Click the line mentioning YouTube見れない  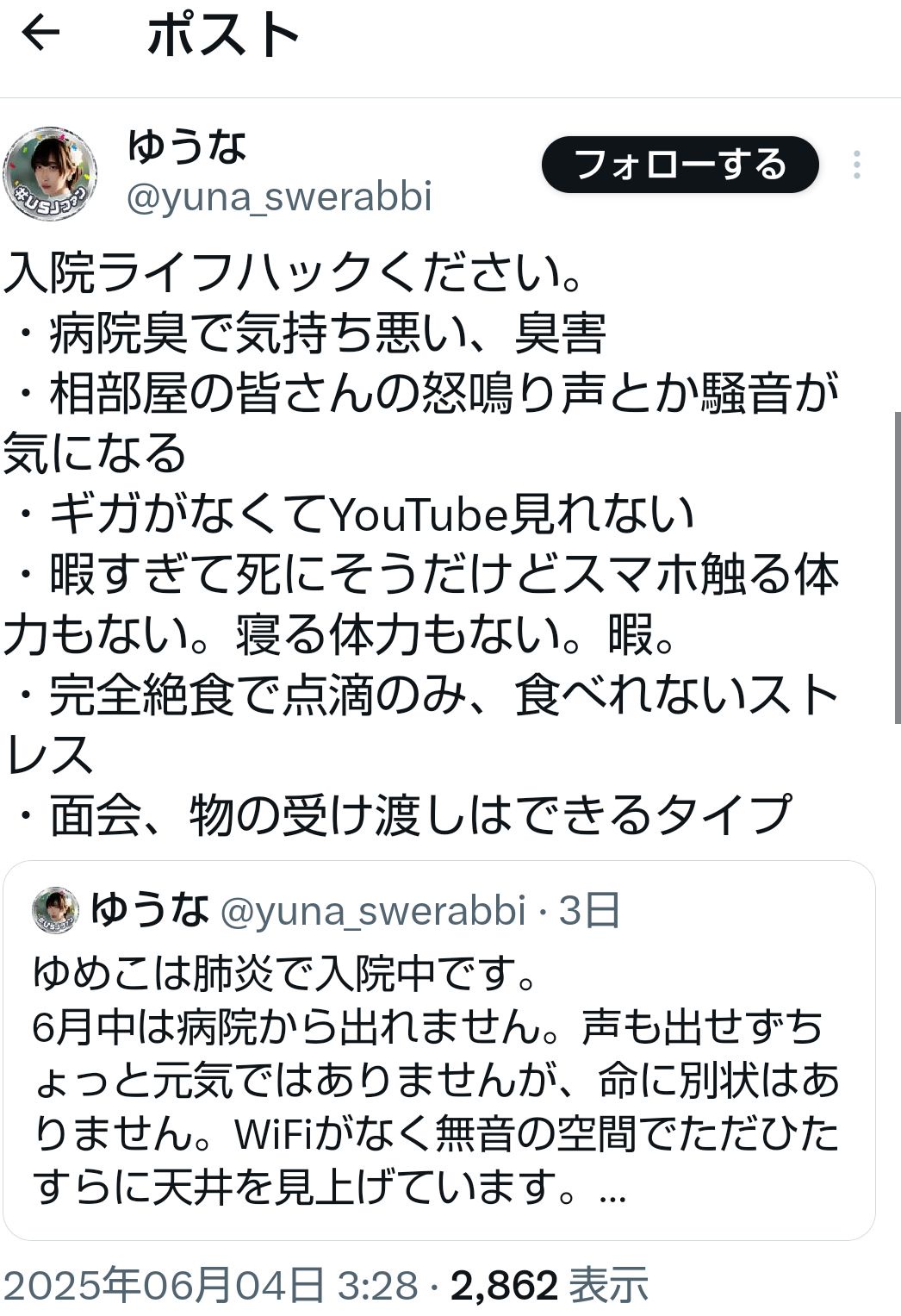[355, 514]
